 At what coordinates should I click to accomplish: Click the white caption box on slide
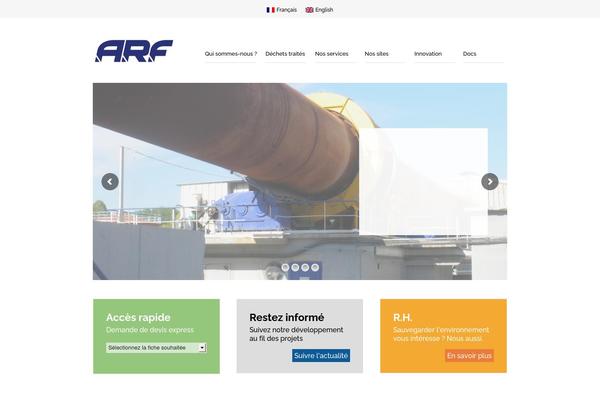point(423,181)
